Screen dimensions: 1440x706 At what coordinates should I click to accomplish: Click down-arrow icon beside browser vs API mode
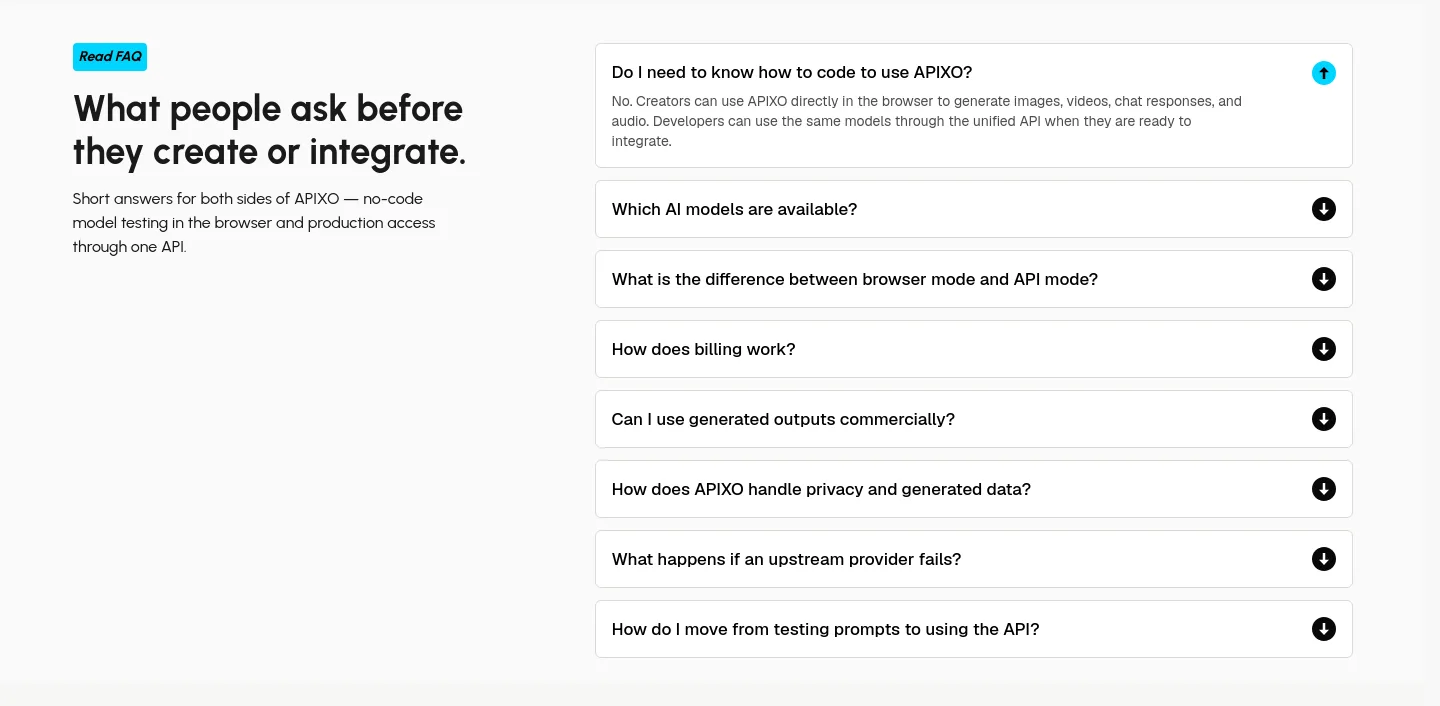1323,279
